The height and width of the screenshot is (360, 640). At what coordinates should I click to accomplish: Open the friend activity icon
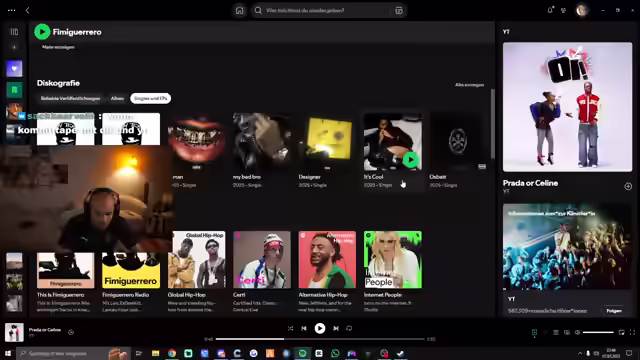pos(564,10)
